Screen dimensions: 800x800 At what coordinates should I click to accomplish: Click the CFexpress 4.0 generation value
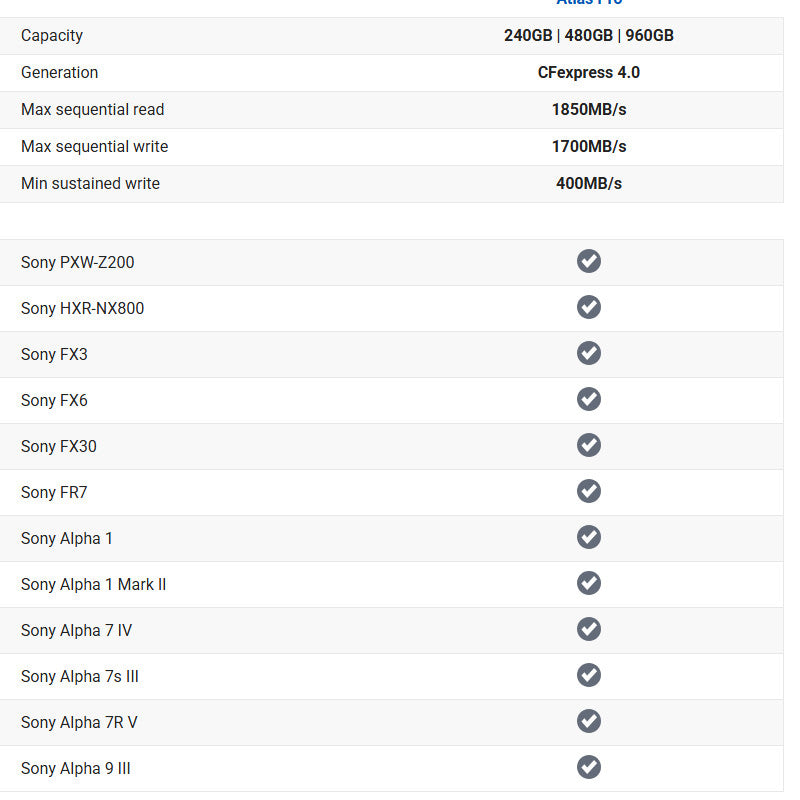click(x=589, y=73)
